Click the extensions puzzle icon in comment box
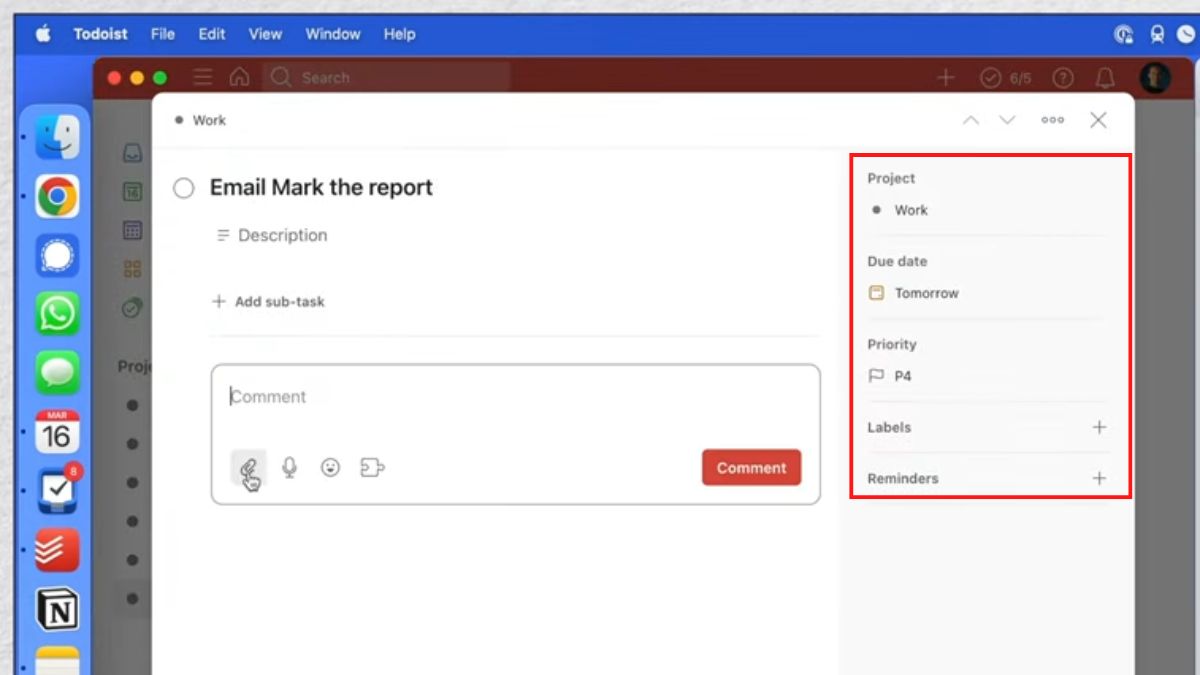The height and width of the screenshot is (675, 1200). tap(372, 467)
